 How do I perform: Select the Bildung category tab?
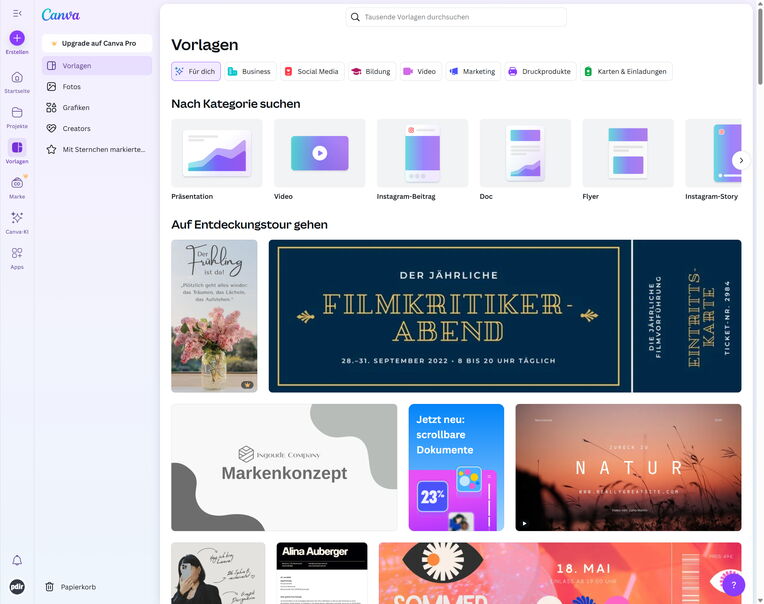tap(371, 72)
